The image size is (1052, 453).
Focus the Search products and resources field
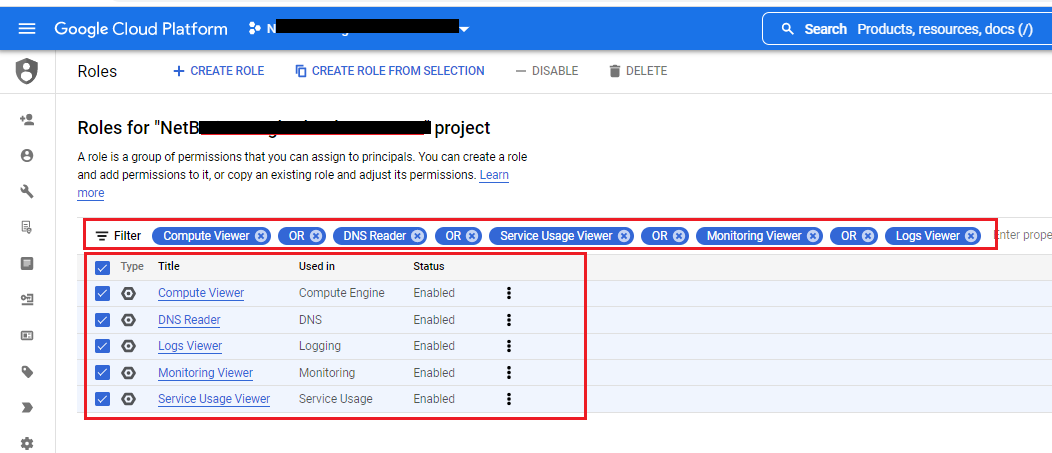[907, 29]
